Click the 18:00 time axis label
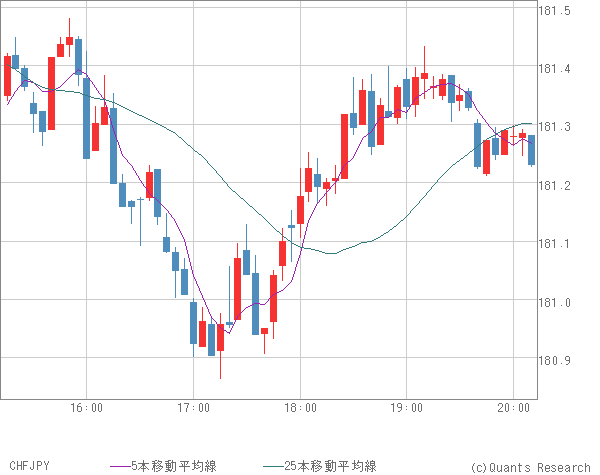This screenshot has width=600, height=475. point(300,408)
